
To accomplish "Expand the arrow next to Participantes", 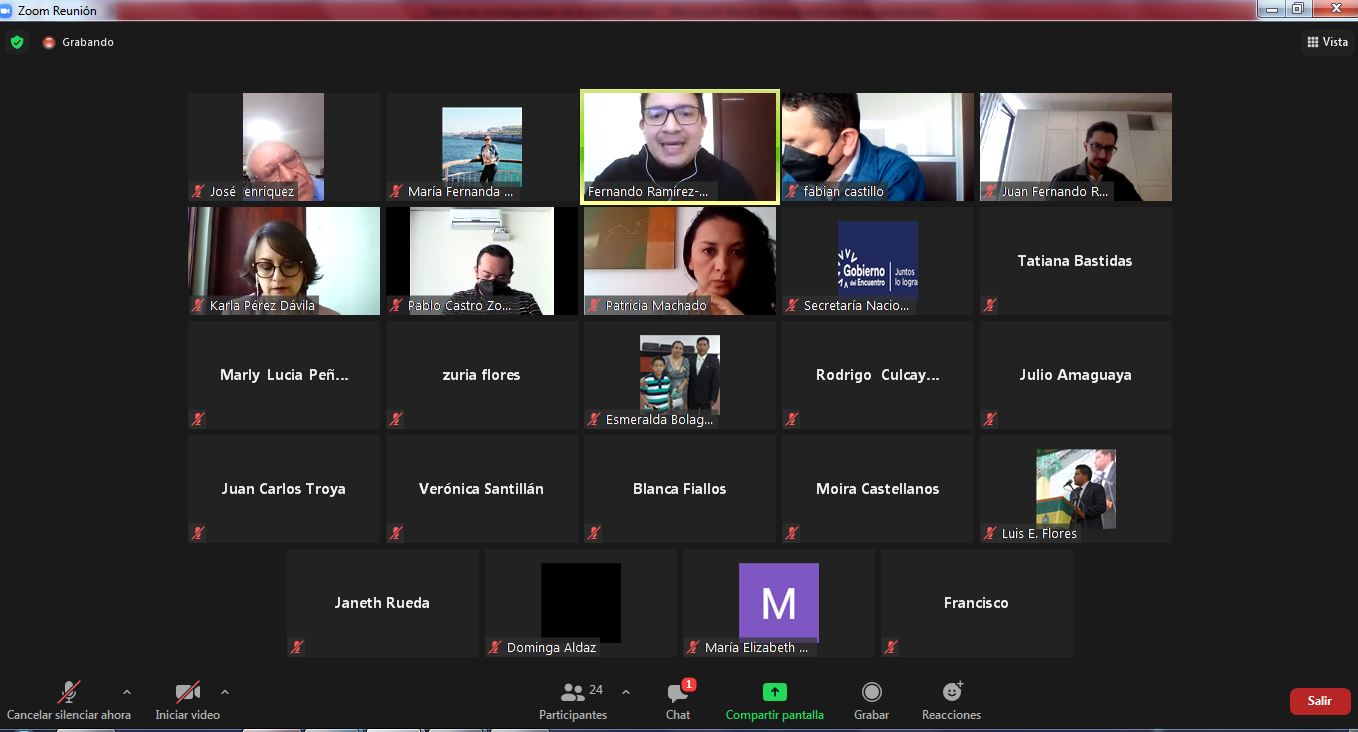I will point(626,691).
